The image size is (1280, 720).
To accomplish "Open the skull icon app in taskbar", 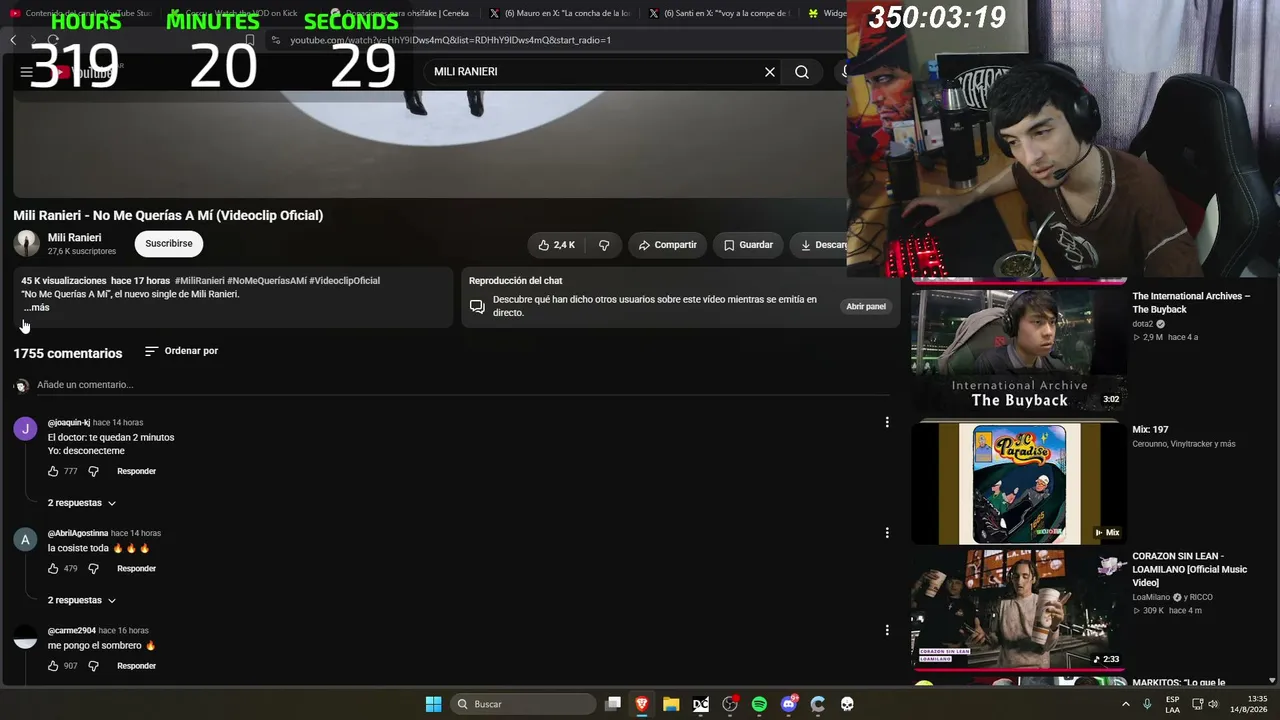I will [x=847, y=704].
